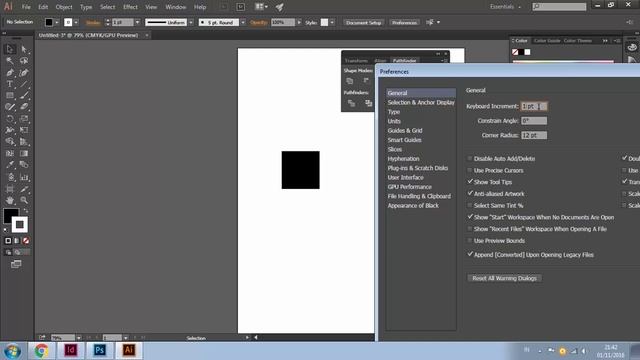Click the Document Setup button

point(363,22)
